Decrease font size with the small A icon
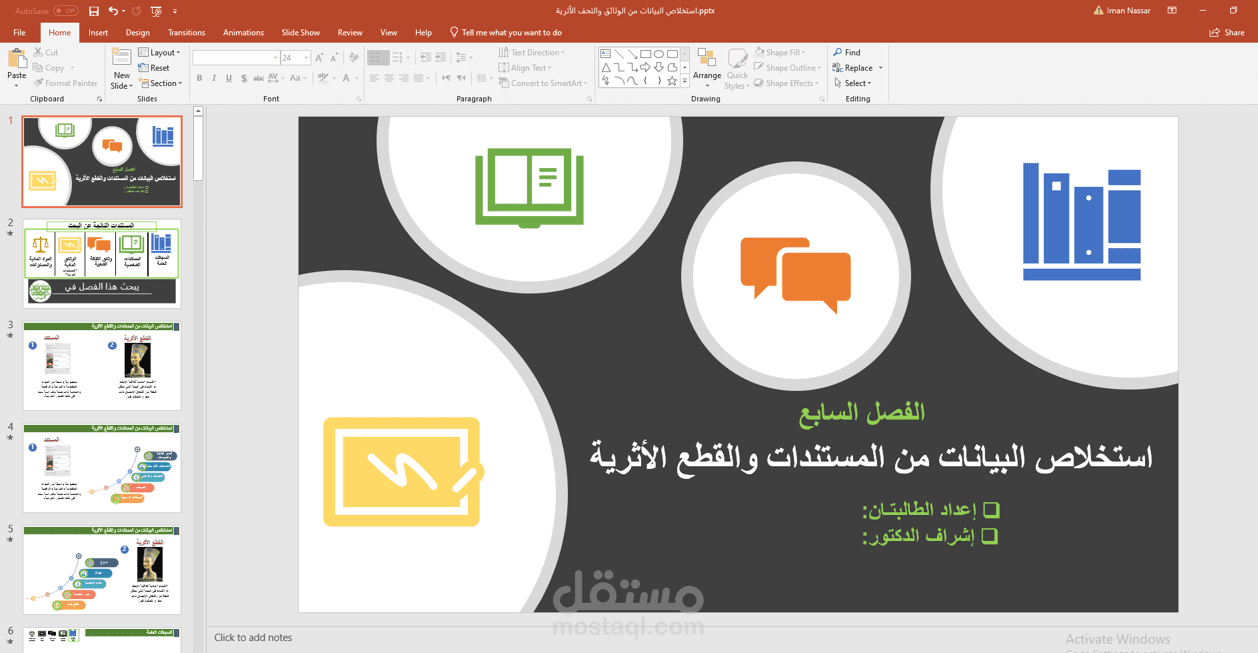Screen dimensions: 1258x653 tap(334, 58)
